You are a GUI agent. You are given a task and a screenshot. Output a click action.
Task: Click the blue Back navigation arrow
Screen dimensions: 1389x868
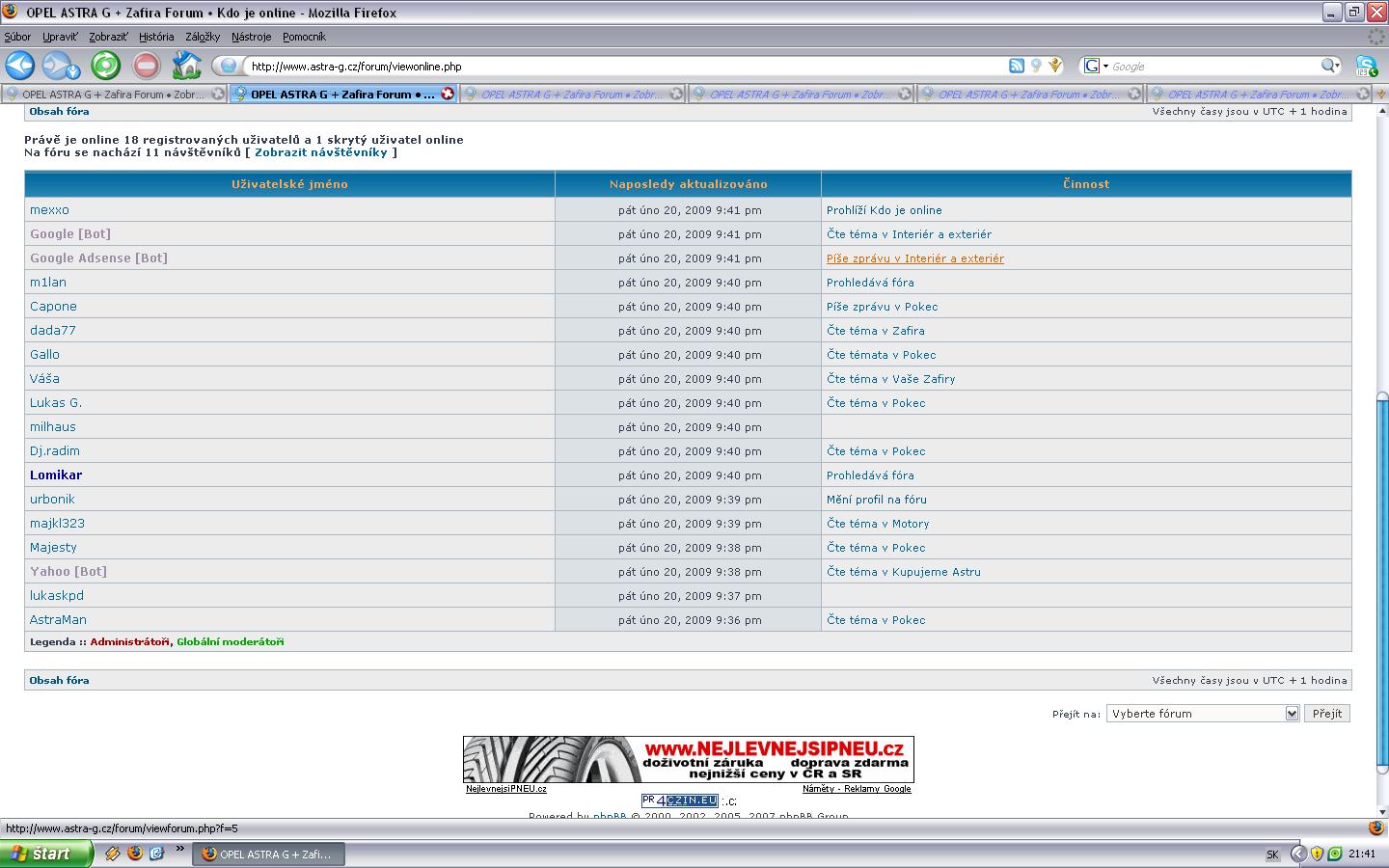tap(20, 66)
